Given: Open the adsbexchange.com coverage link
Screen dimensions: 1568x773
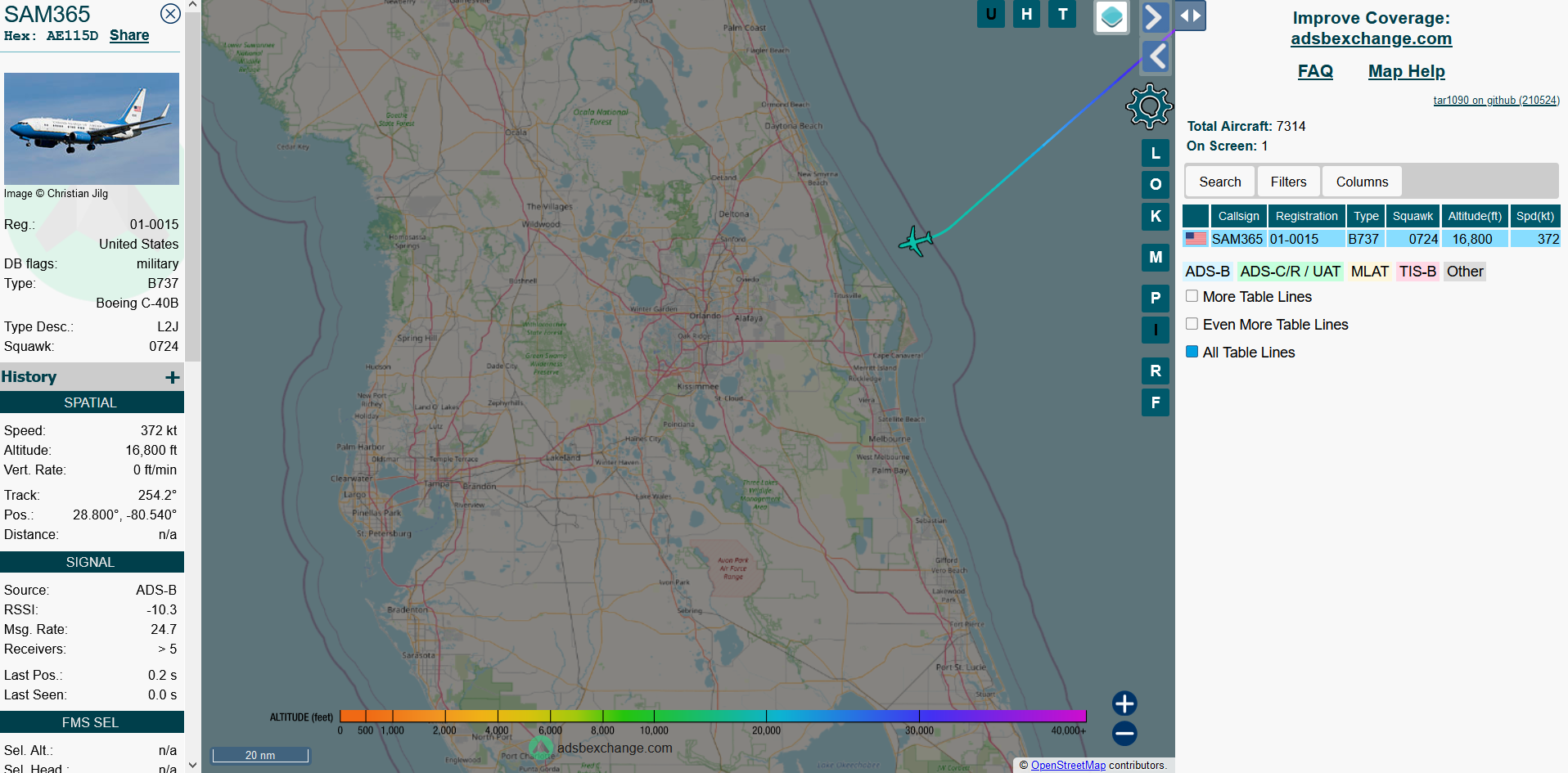Looking at the screenshot, I should coord(1371,38).
